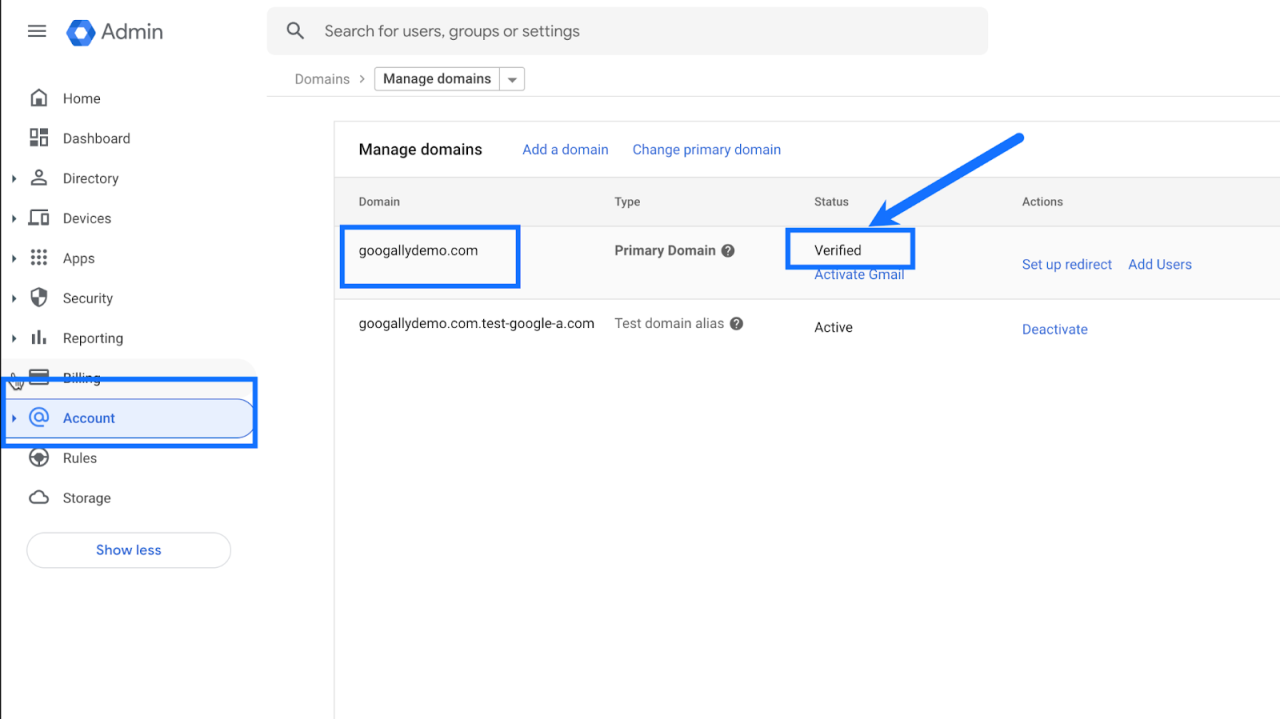Open the Manage domains breadcrumb dropdown arrow
This screenshot has height=719, width=1280.
click(x=511, y=78)
